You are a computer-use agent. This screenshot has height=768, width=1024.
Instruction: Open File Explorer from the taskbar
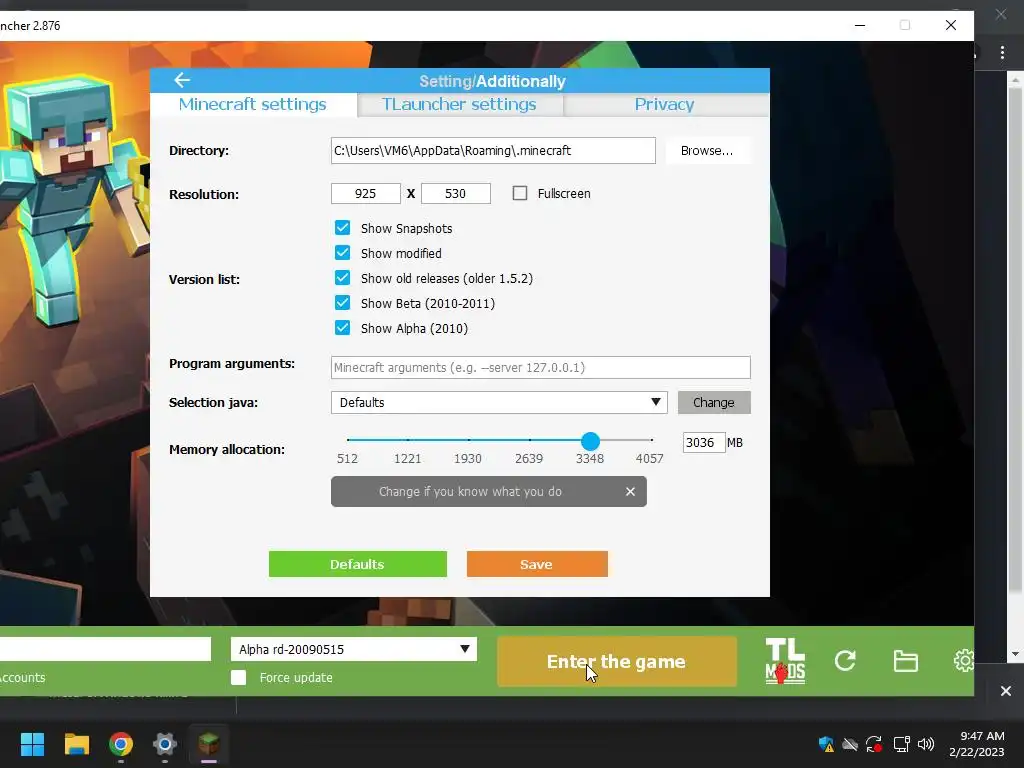pyautogui.click(x=76, y=744)
